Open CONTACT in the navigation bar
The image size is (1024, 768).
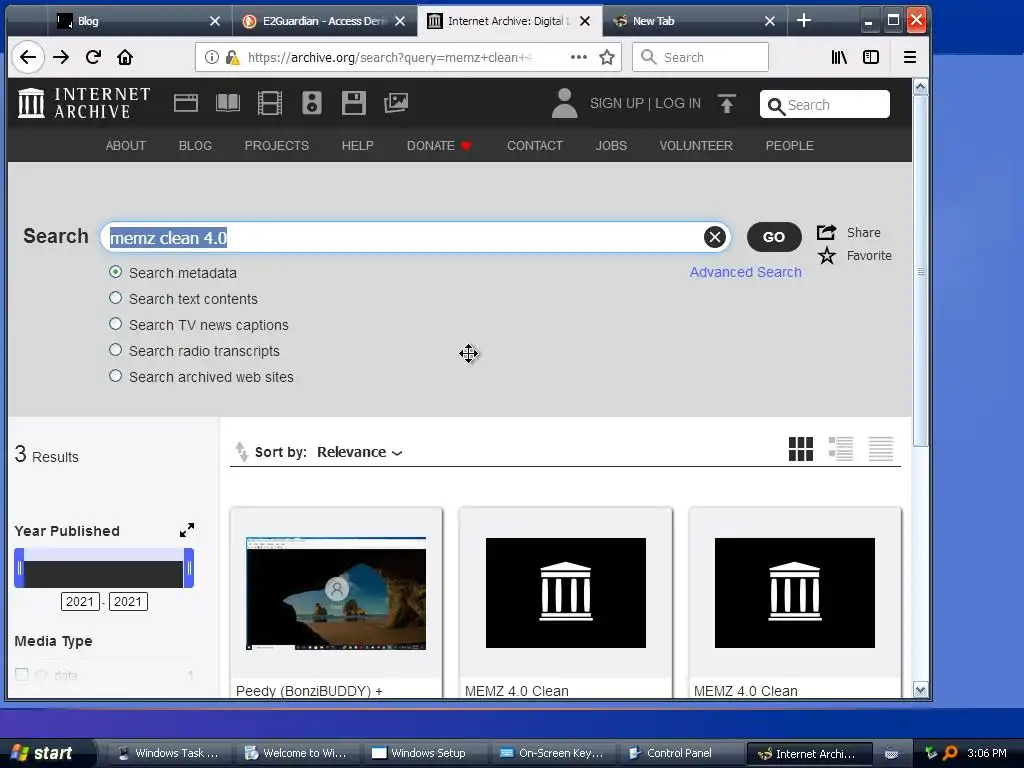click(x=535, y=146)
